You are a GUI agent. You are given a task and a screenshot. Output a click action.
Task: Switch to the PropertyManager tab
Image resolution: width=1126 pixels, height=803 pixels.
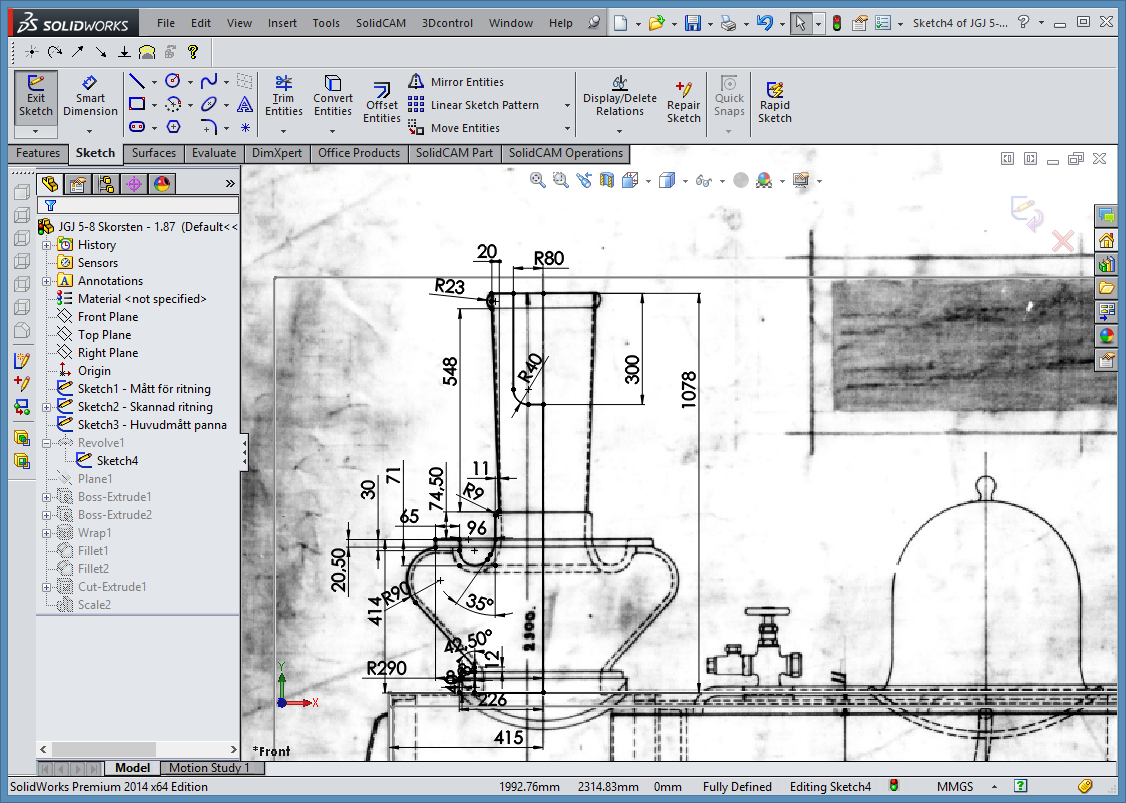(78, 184)
